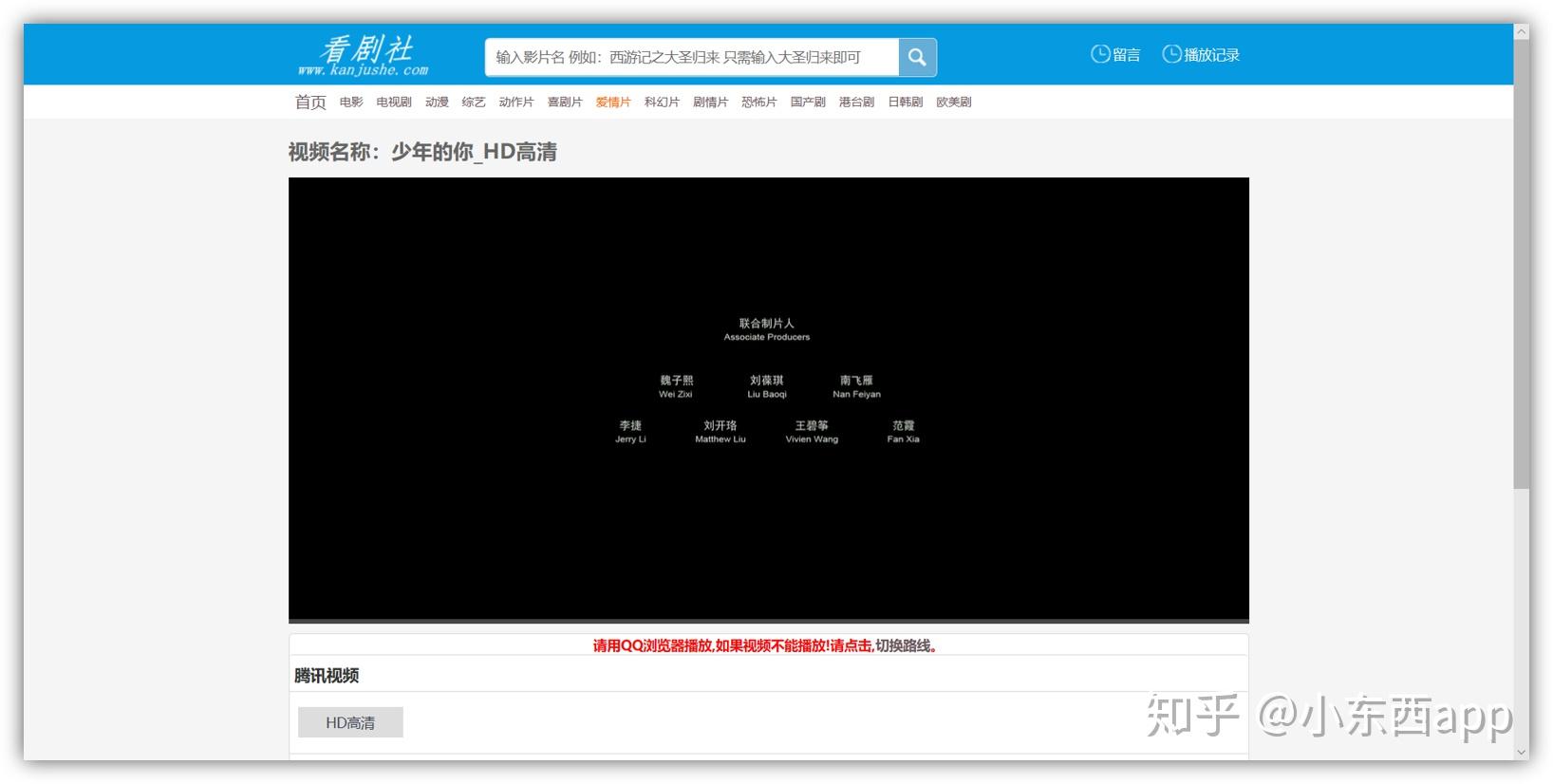
Task: Select the highlighted 爱情片 category
Action: coord(613,102)
